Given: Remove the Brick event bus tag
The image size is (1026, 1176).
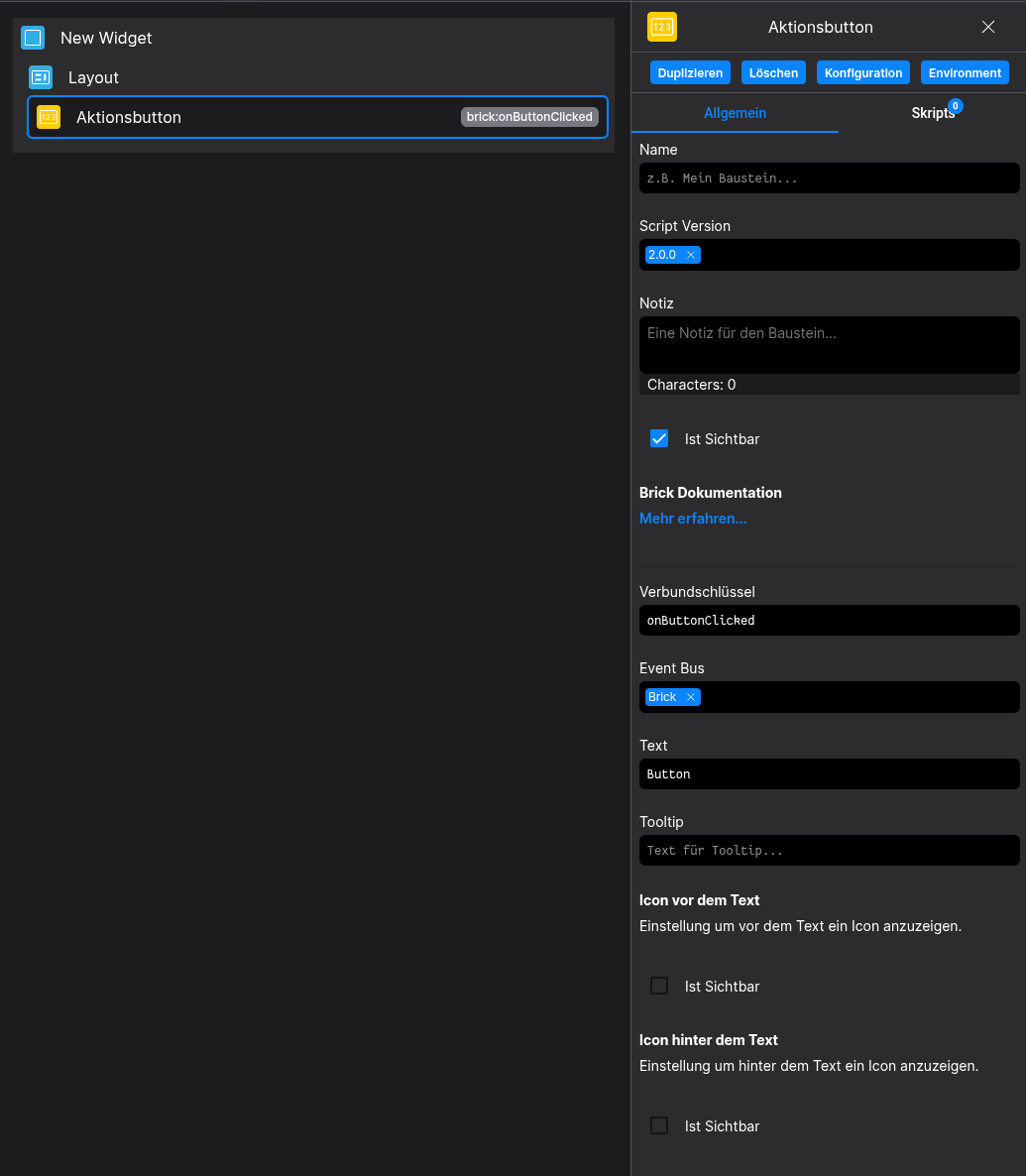Looking at the screenshot, I should pyautogui.click(x=691, y=697).
